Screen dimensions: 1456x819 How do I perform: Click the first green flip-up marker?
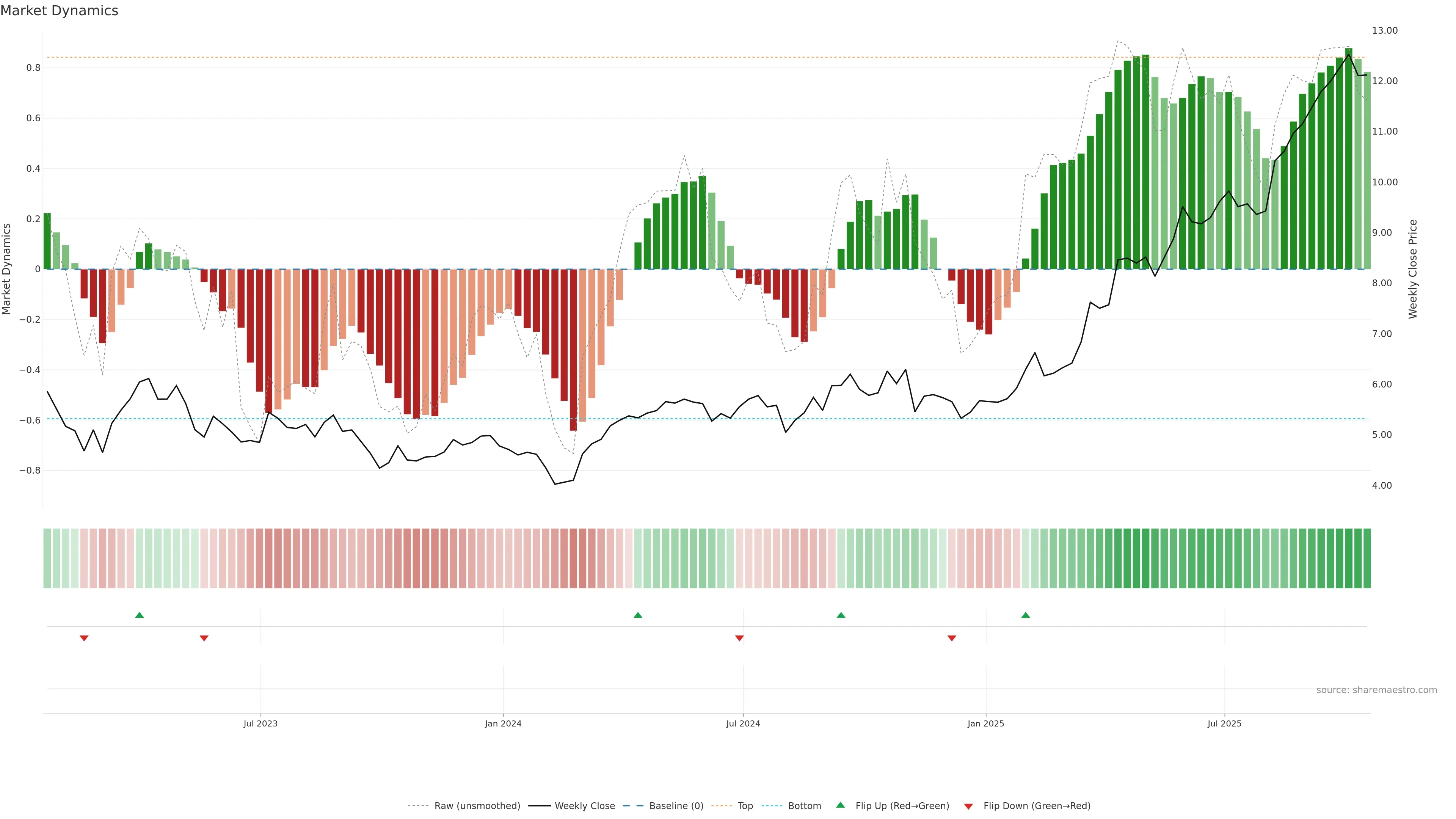pyautogui.click(x=140, y=615)
